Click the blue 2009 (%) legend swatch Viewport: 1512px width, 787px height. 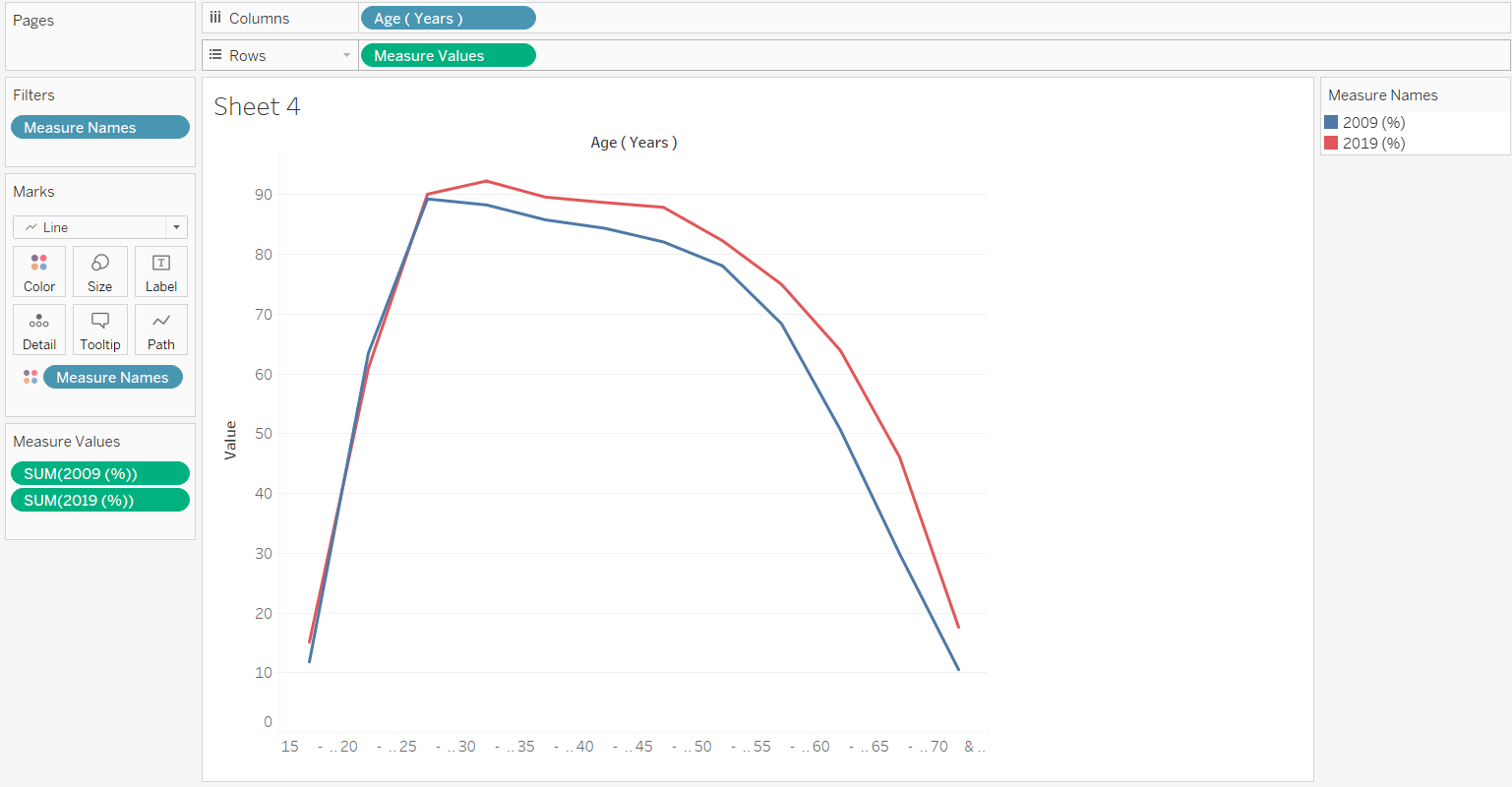tap(1331, 123)
